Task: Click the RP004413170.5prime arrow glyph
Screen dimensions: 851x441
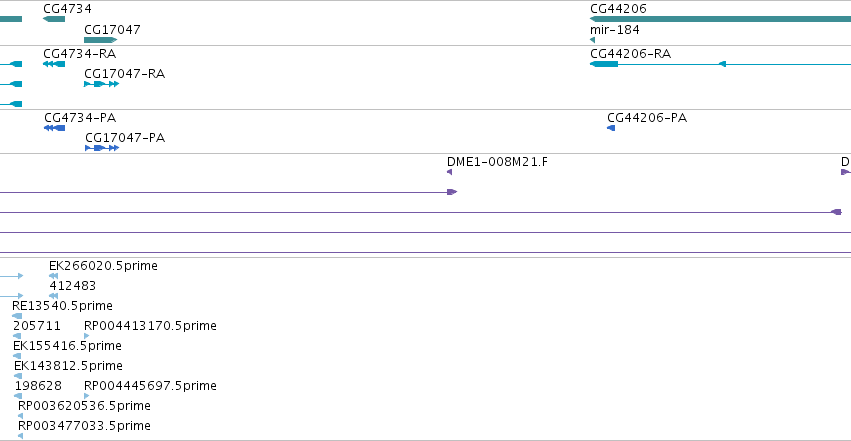Action: [x=86, y=336]
